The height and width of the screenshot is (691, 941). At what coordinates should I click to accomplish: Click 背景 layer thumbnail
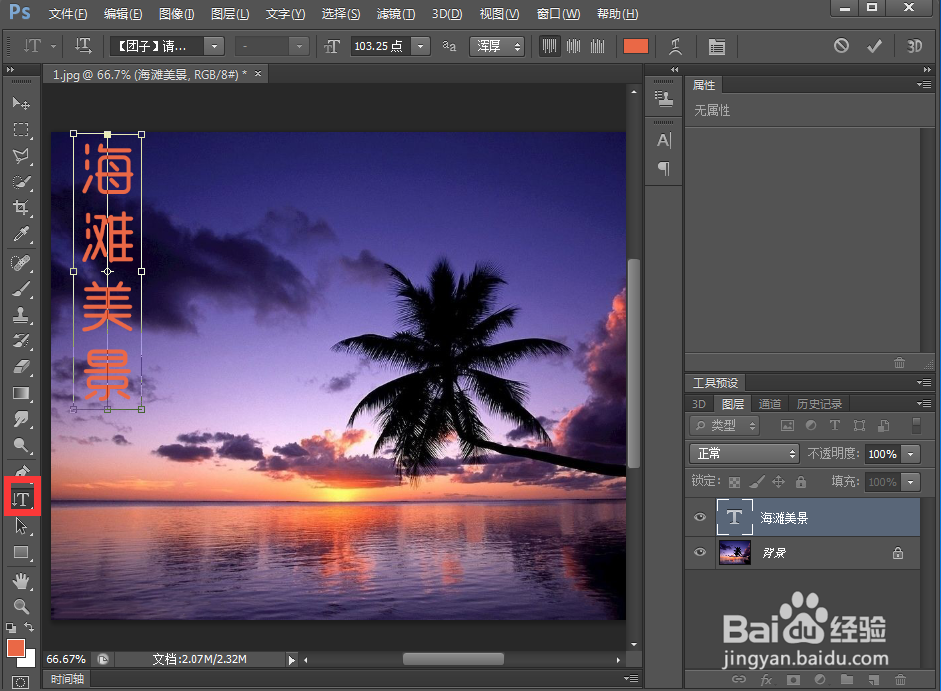(735, 552)
